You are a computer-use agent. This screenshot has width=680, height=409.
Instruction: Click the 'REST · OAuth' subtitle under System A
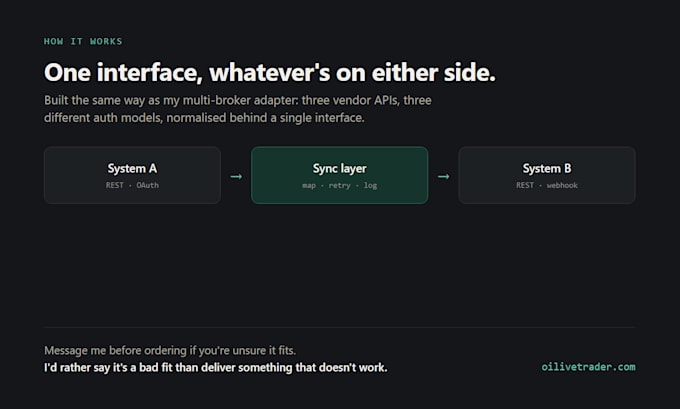pyautogui.click(x=132, y=185)
